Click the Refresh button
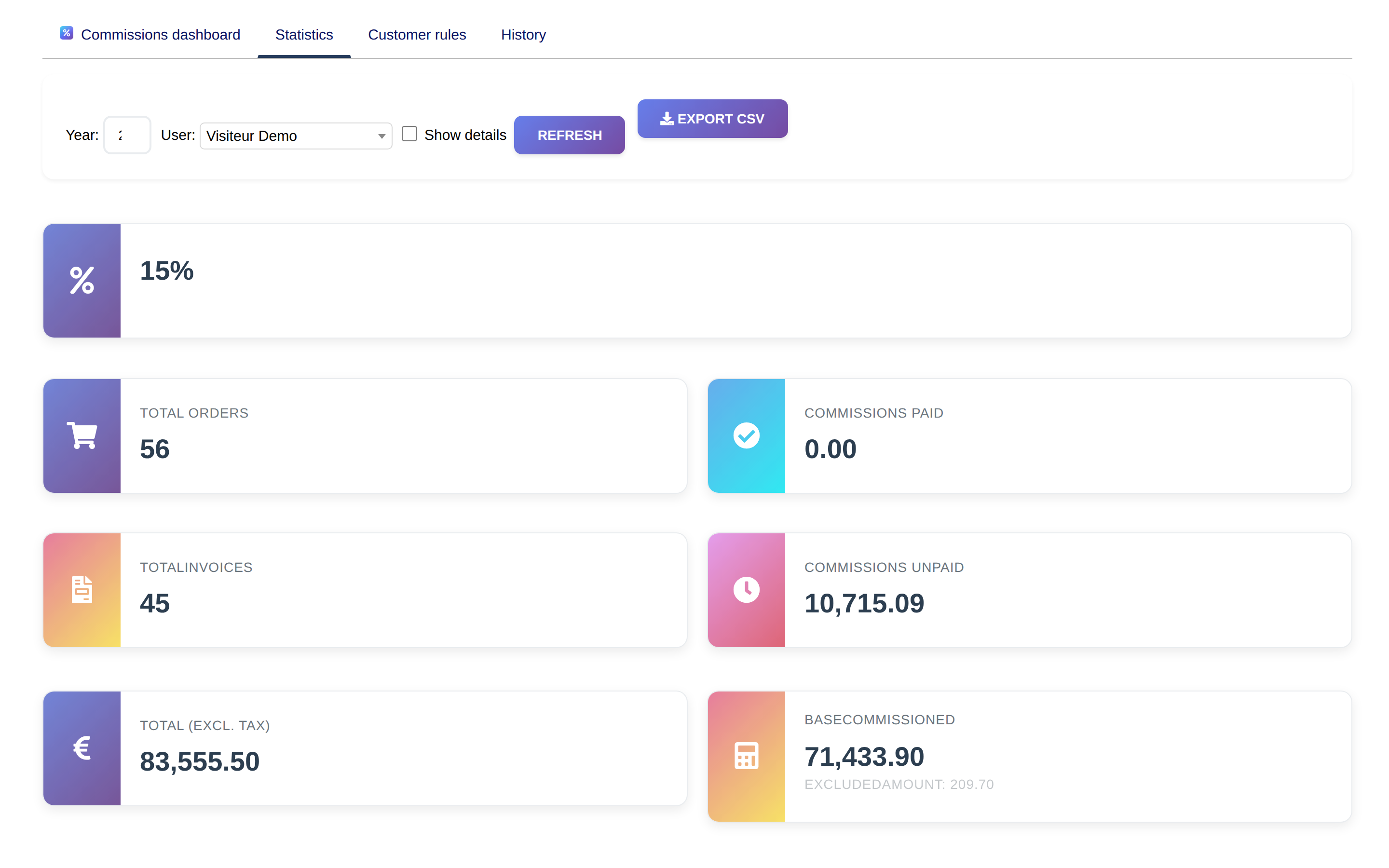The width and height of the screenshot is (1389, 868). (x=570, y=135)
